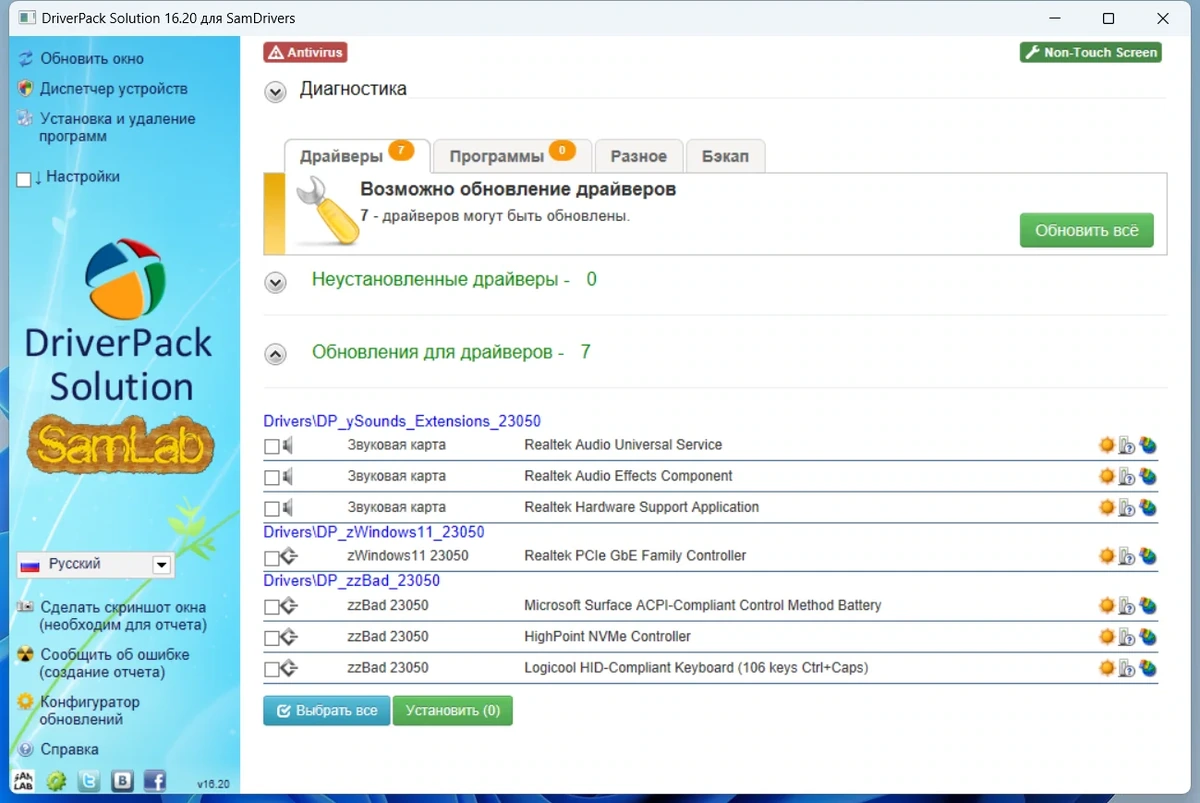
Task: Open Диспетчер устройств link
Action: (114, 89)
